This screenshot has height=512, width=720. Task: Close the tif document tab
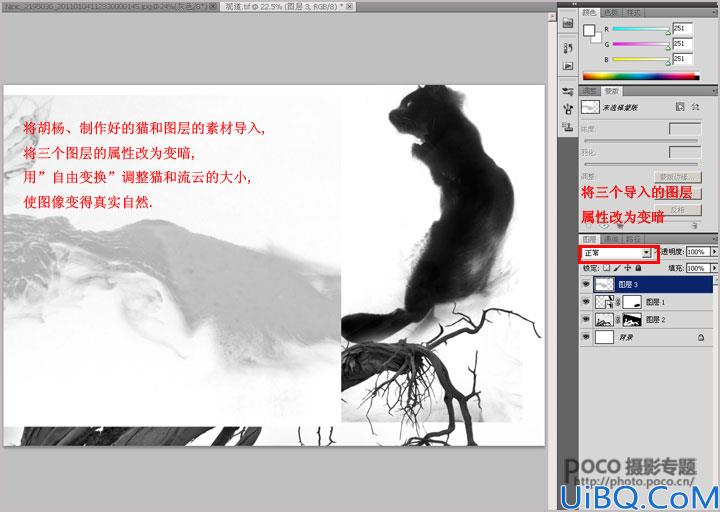(x=349, y=6)
